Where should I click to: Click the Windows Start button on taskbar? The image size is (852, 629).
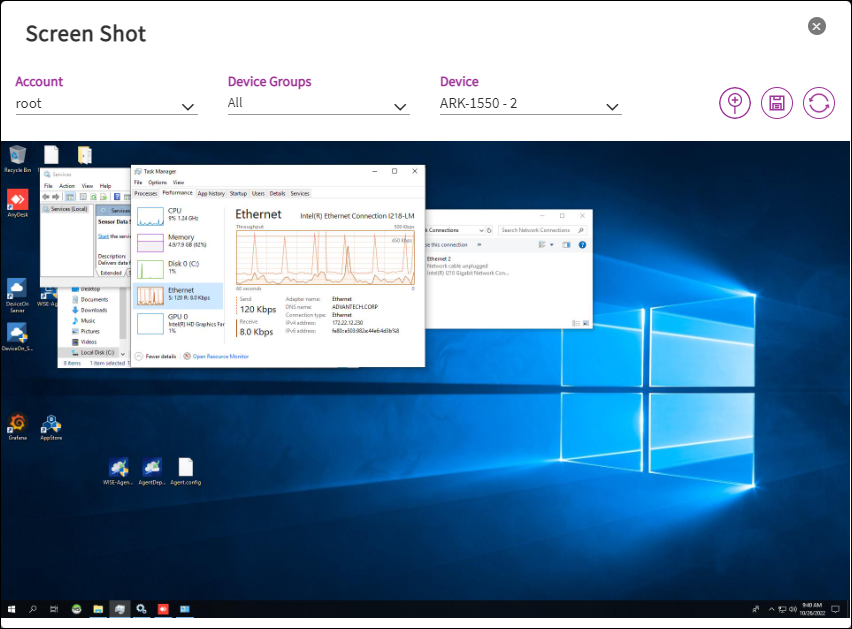12,608
